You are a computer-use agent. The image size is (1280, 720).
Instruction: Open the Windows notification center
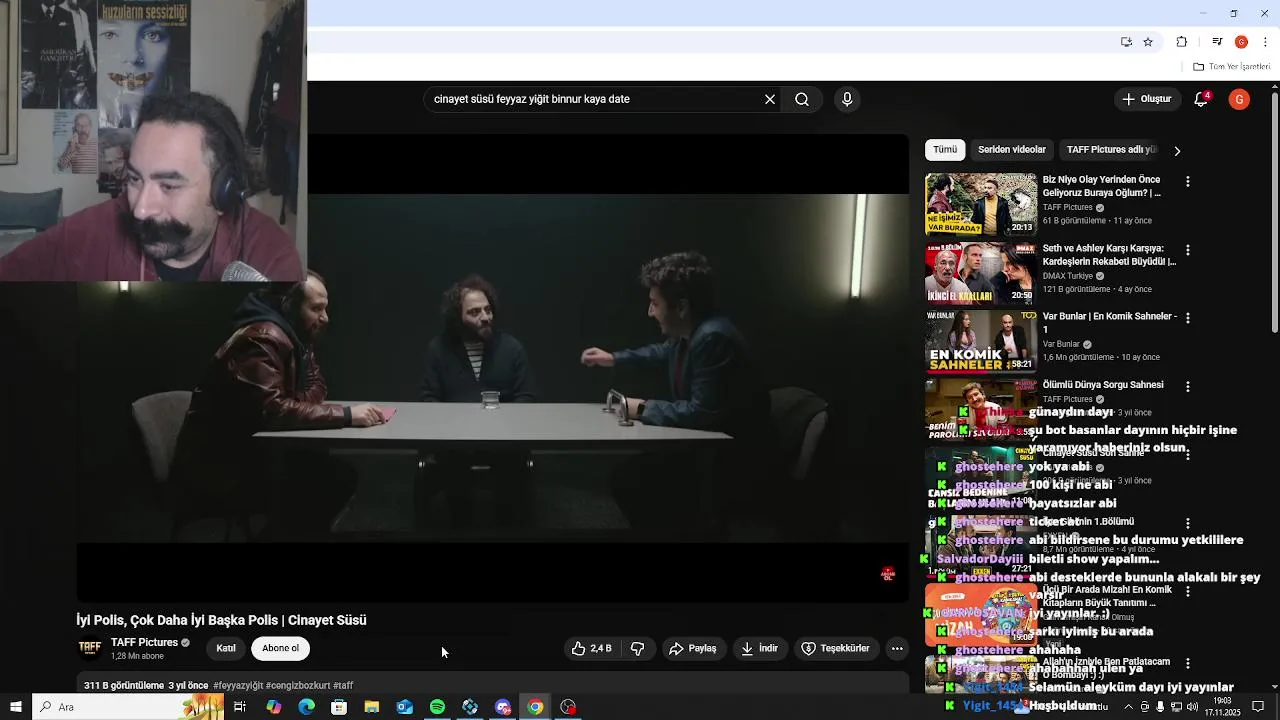coord(1258,707)
